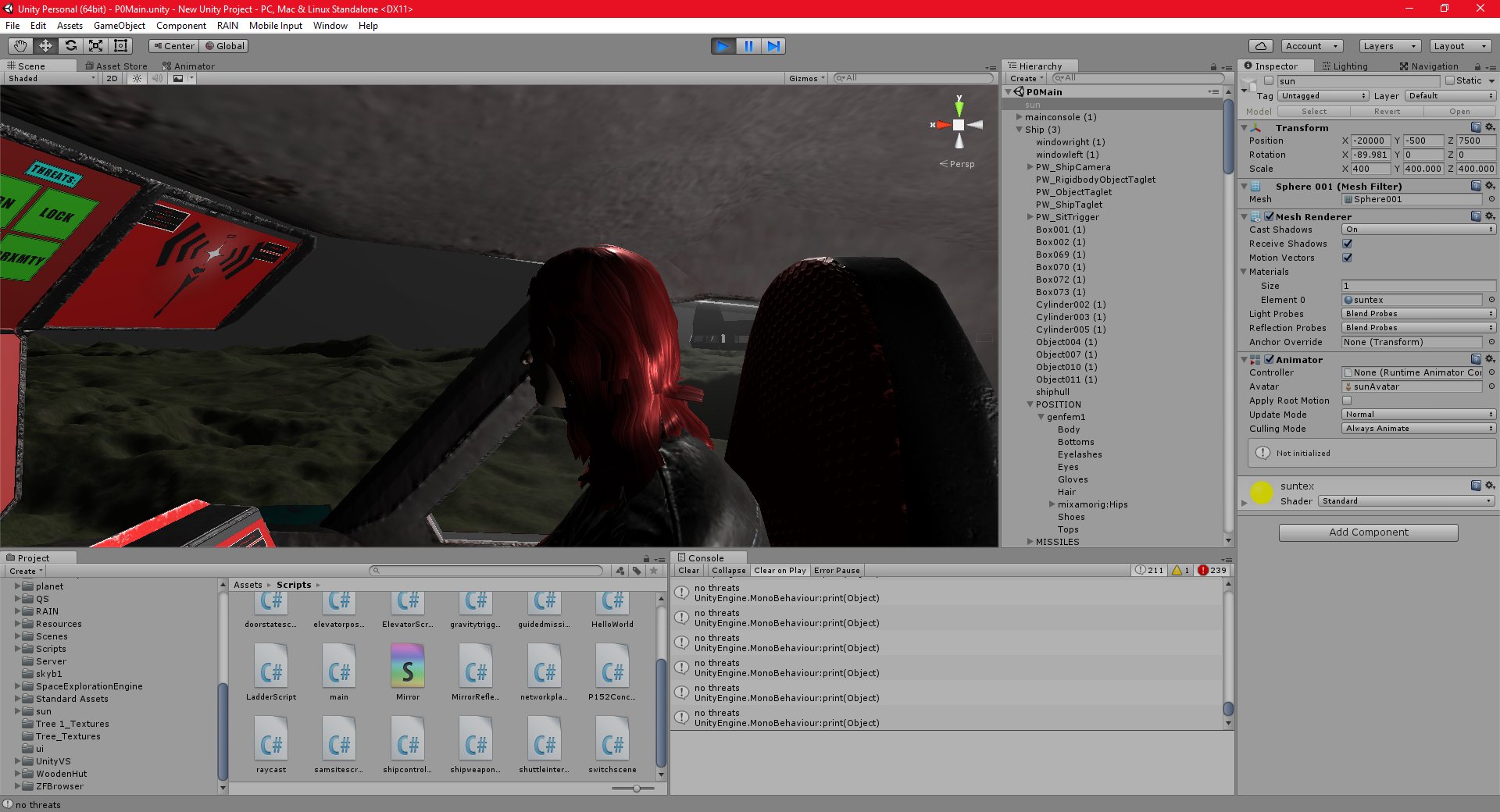Toggle Animator enabled checkbox

1269,359
